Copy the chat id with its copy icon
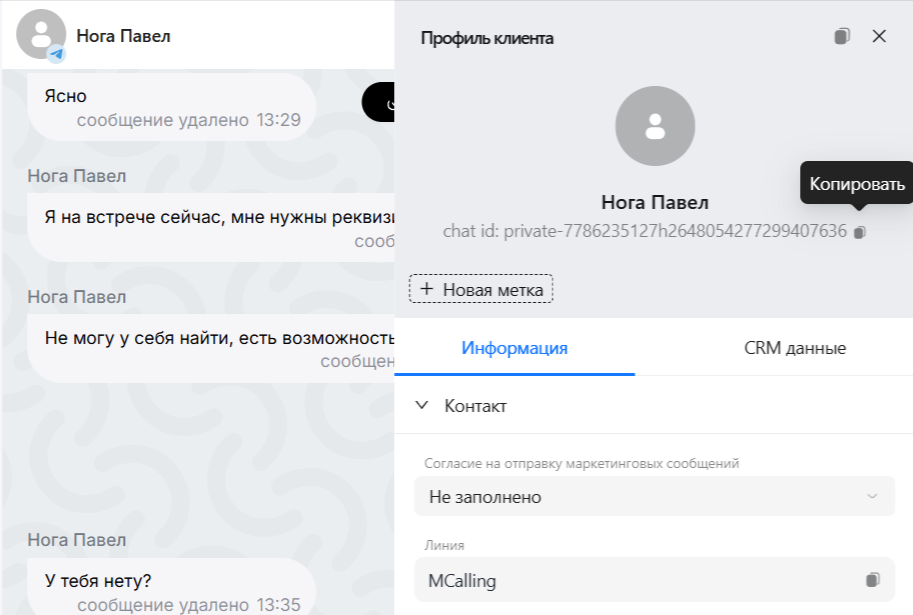This screenshot has width=913, height=615. coord(860,232)
